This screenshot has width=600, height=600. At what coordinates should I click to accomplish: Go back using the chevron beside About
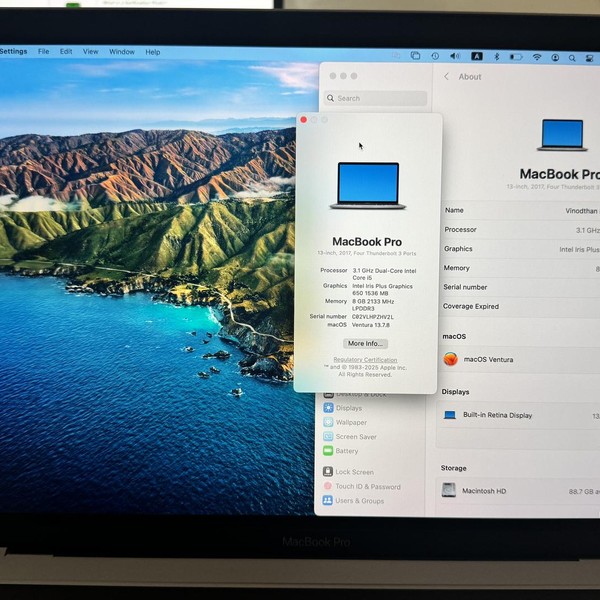446,77
